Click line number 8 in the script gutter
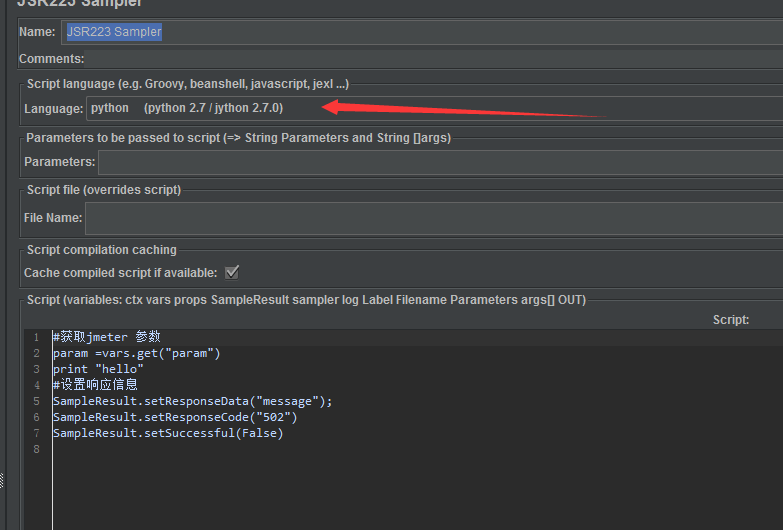The width and height of the screenshot is (783, 530). click(36, 449)
